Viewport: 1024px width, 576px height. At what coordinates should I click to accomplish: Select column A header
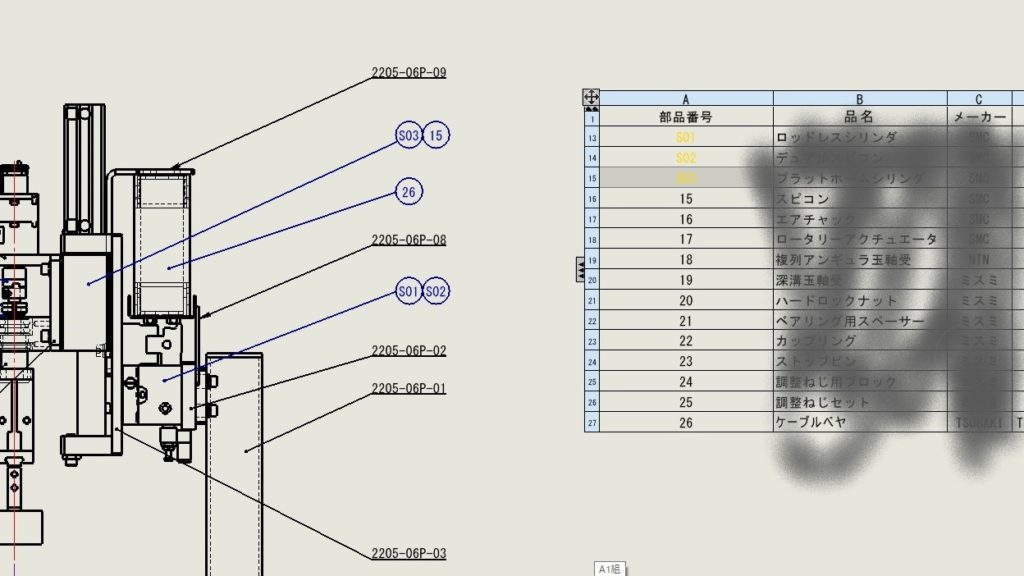coord(686,99)
